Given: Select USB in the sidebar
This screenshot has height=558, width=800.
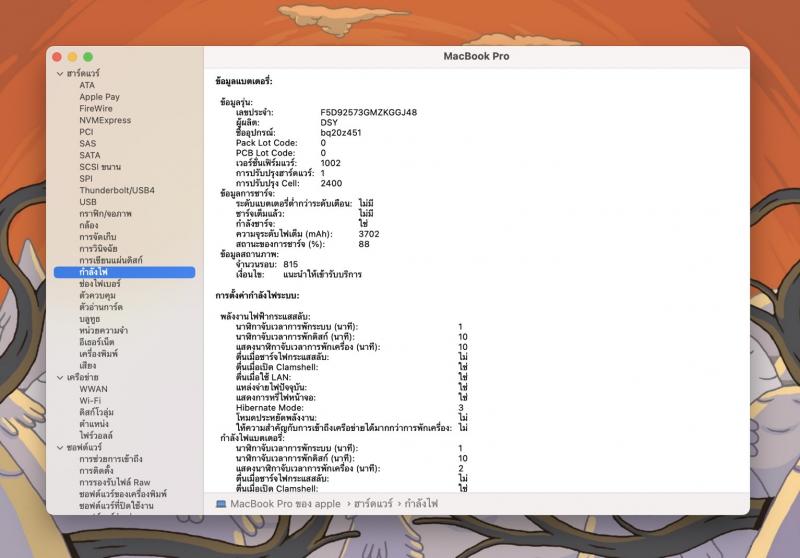Looking at the screenshot, I should [x=88, y=202].
